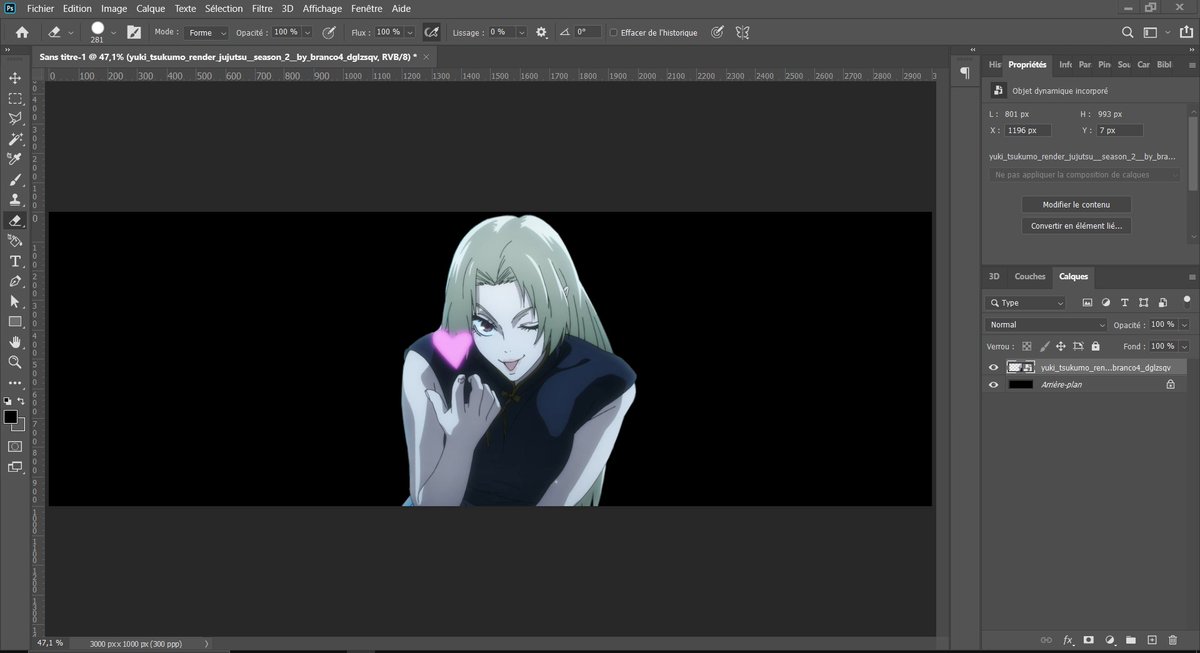Switch to the Couches tab

tap(1030, 276)
